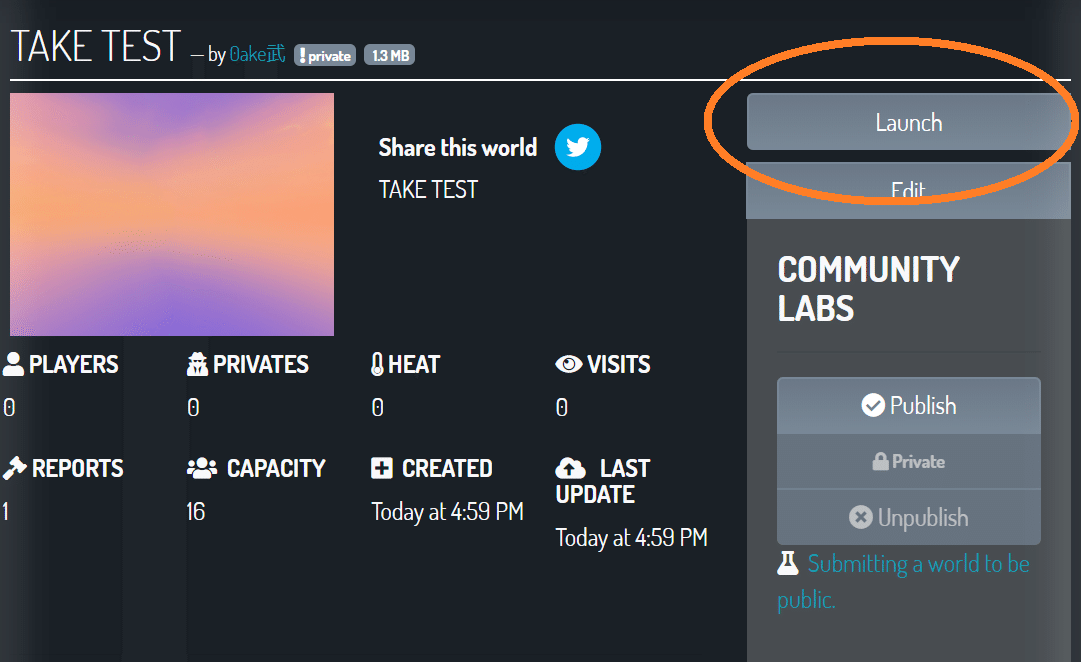
Task: Click the Created plus-square icon
Action: point(382,468)
